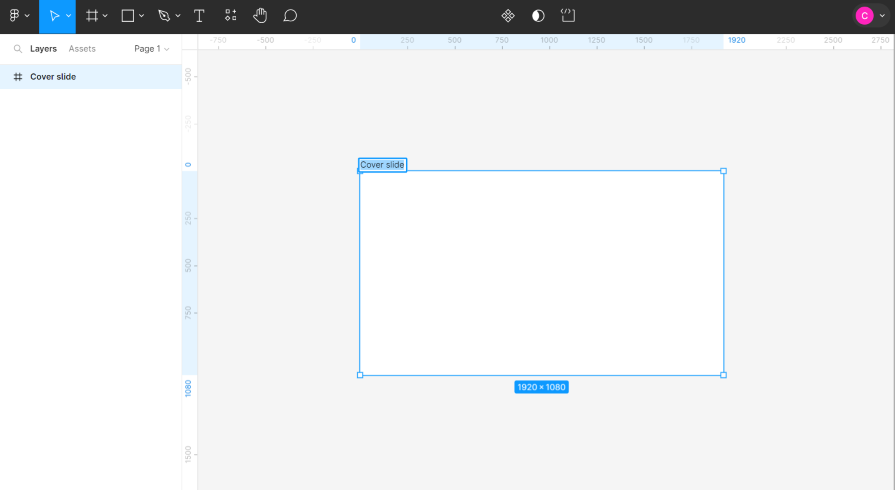The width and height of the screenshot is (895, 490).
Task: Switch to the Assets tab
Action: tap(82, 49)
